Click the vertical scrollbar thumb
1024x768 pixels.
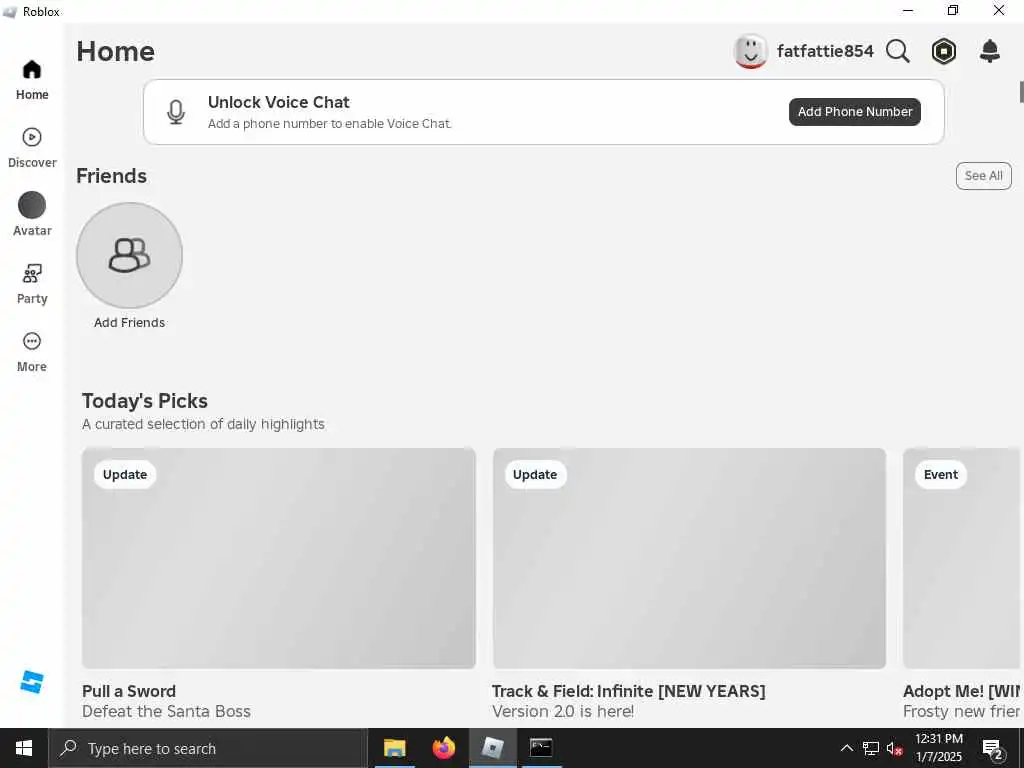pos(1021,91)
